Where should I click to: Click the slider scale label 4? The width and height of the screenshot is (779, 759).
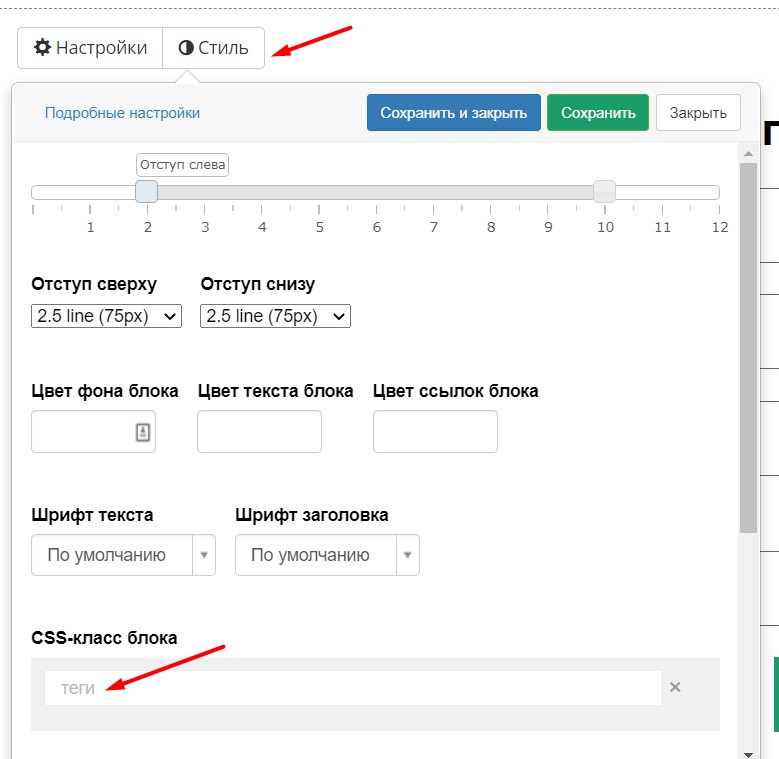coord(262,228)
